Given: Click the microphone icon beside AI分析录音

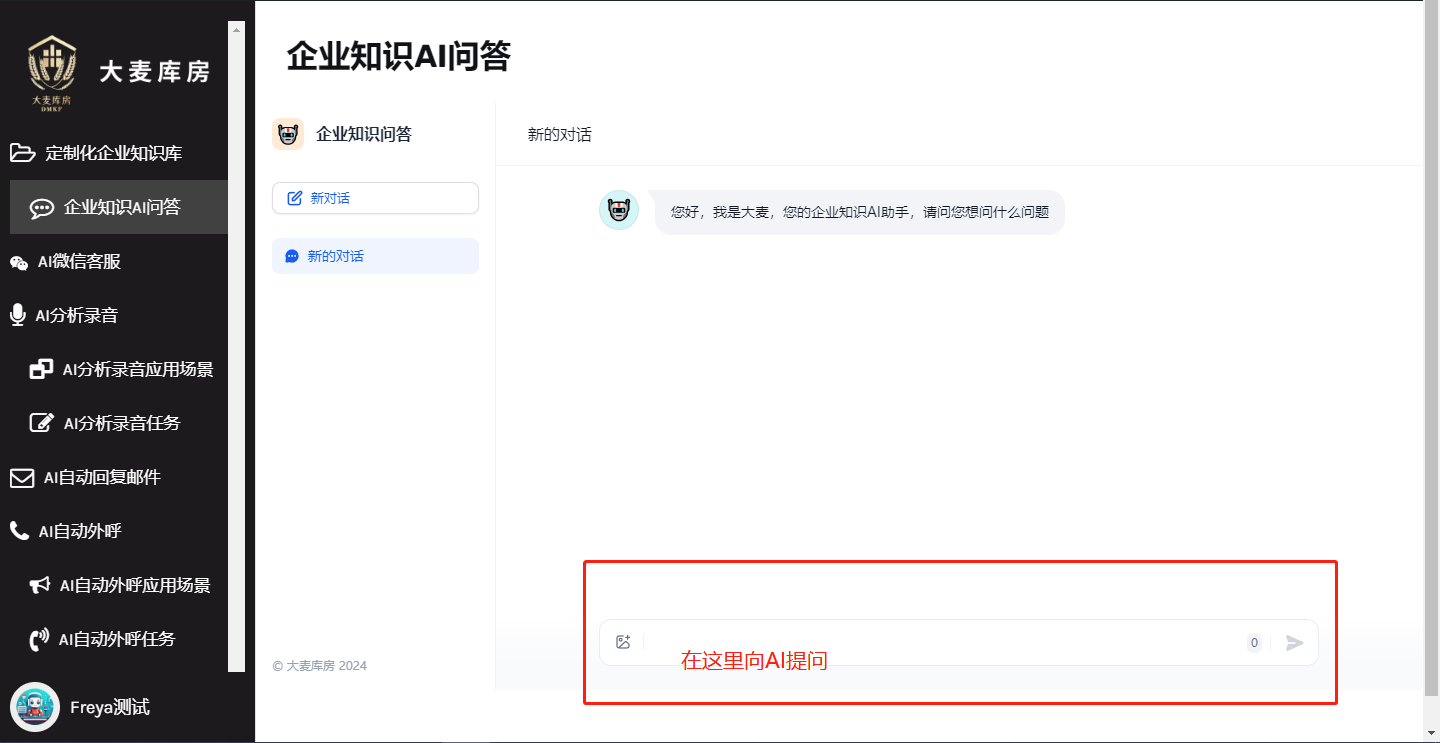Looking at the screenshot, I should point(17,315).
